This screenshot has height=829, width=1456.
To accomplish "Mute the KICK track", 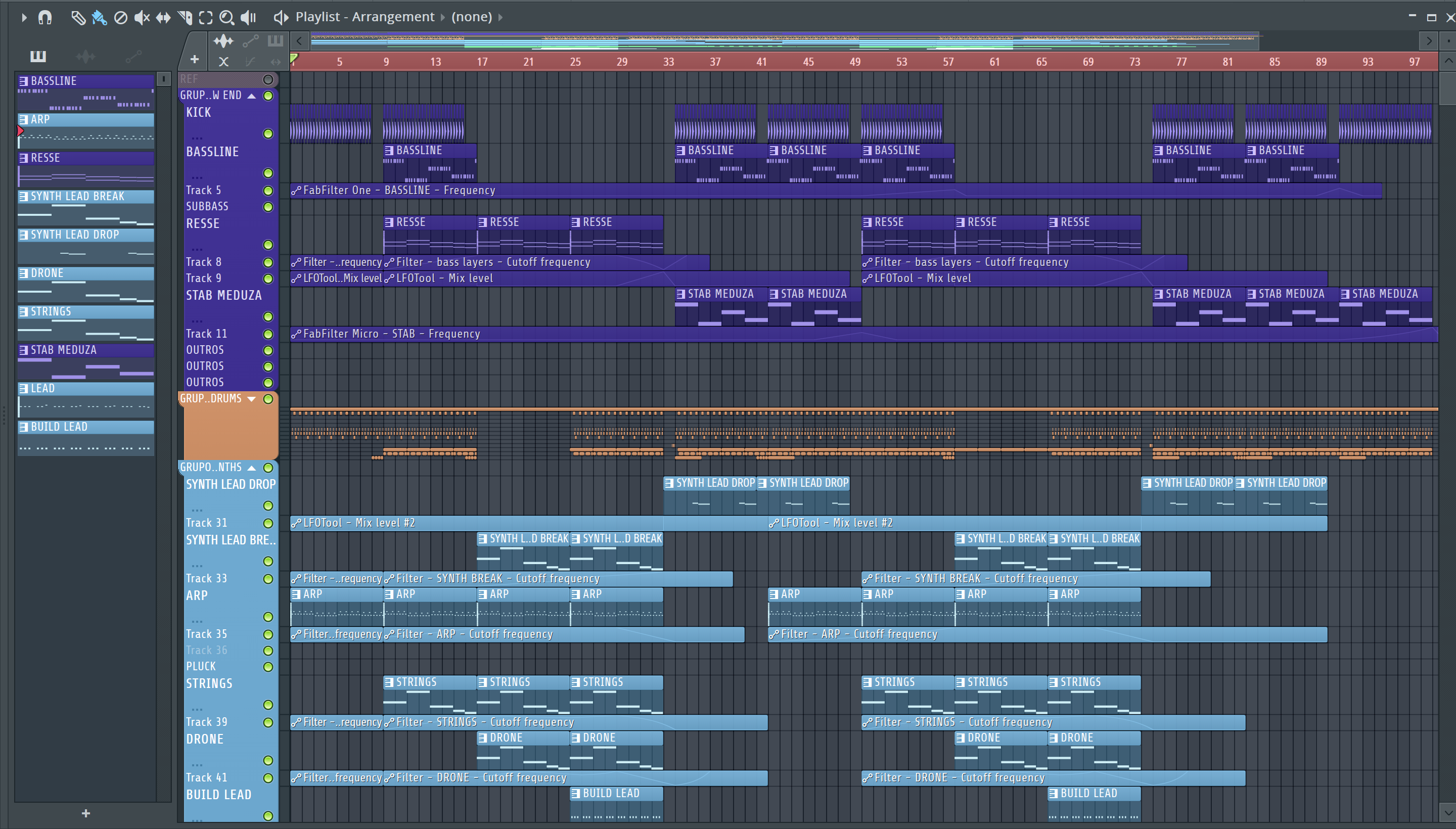I will click(x=267, y=134).
